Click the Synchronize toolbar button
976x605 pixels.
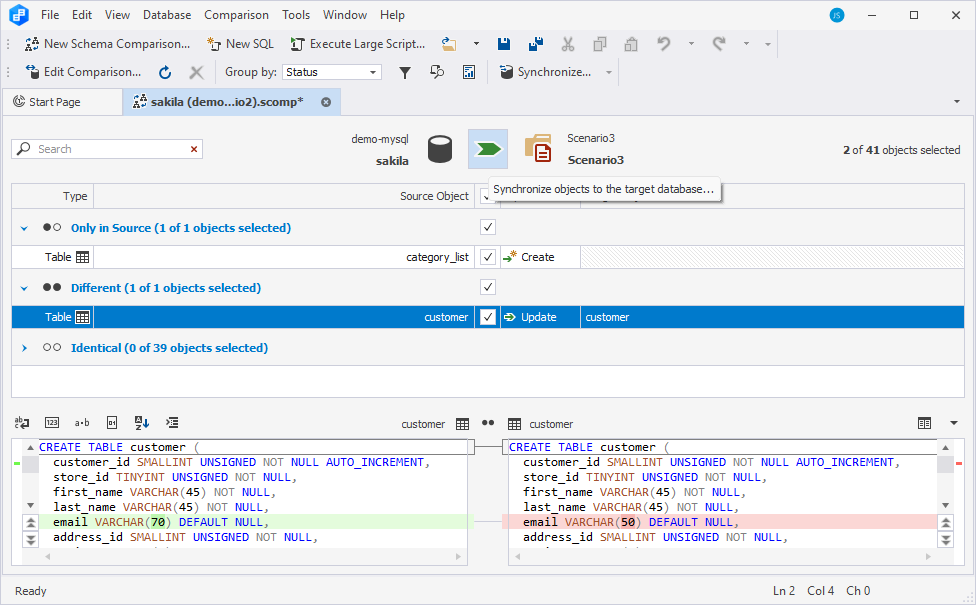(x=546, y=72)
